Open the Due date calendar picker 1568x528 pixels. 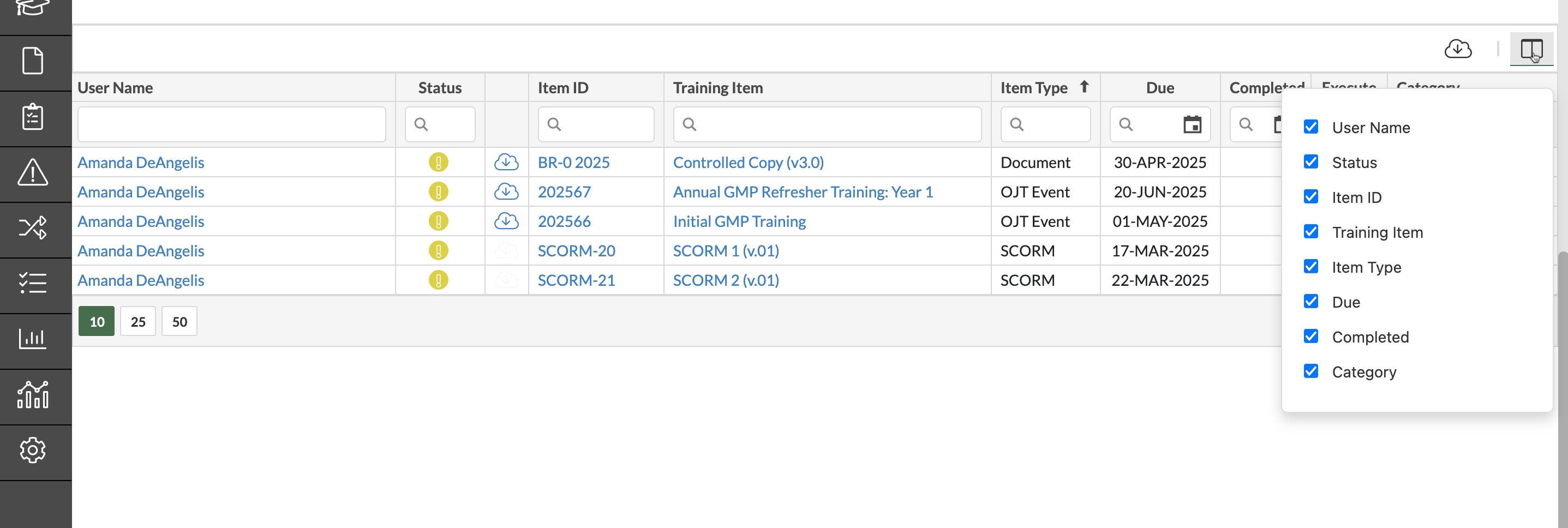1192,125
